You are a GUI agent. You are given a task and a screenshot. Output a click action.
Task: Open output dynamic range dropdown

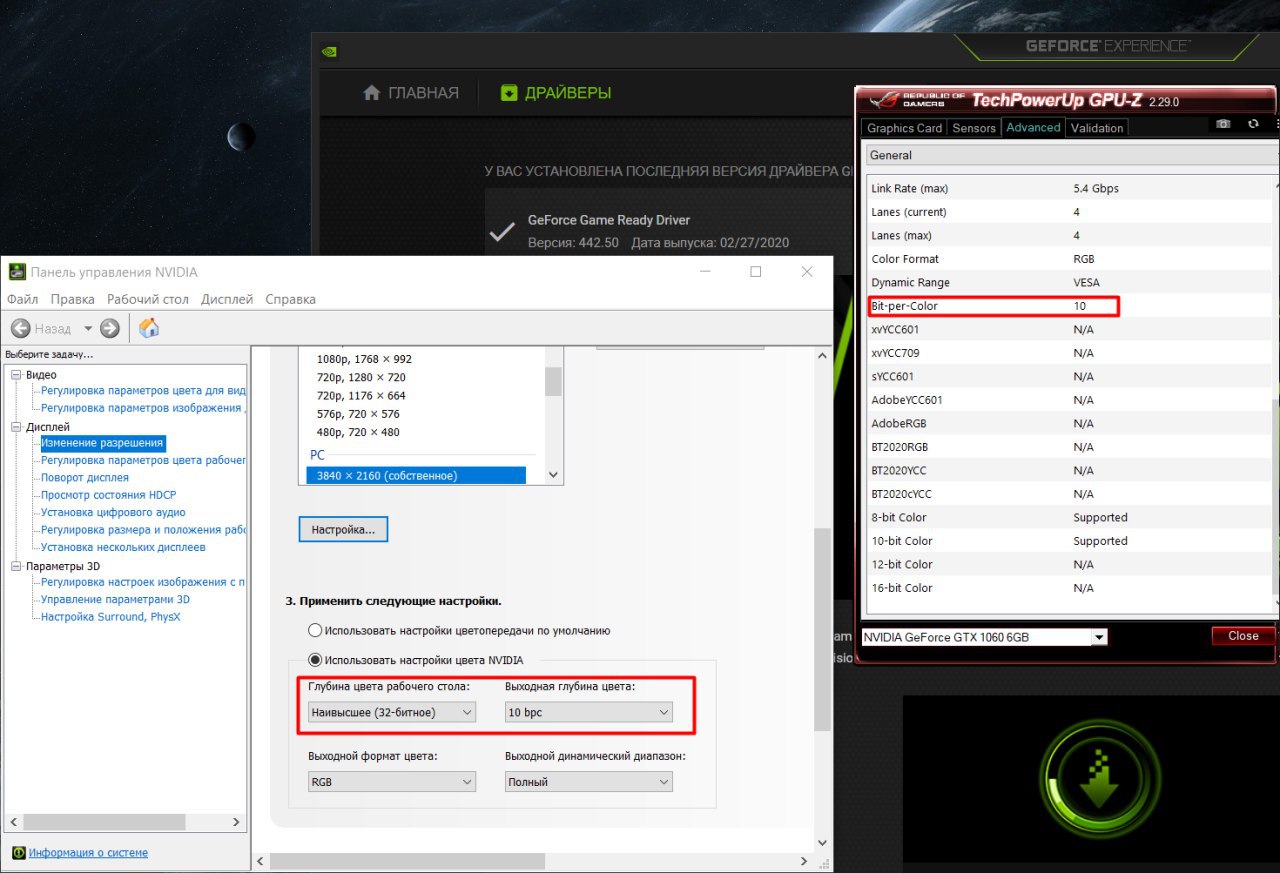588,782
